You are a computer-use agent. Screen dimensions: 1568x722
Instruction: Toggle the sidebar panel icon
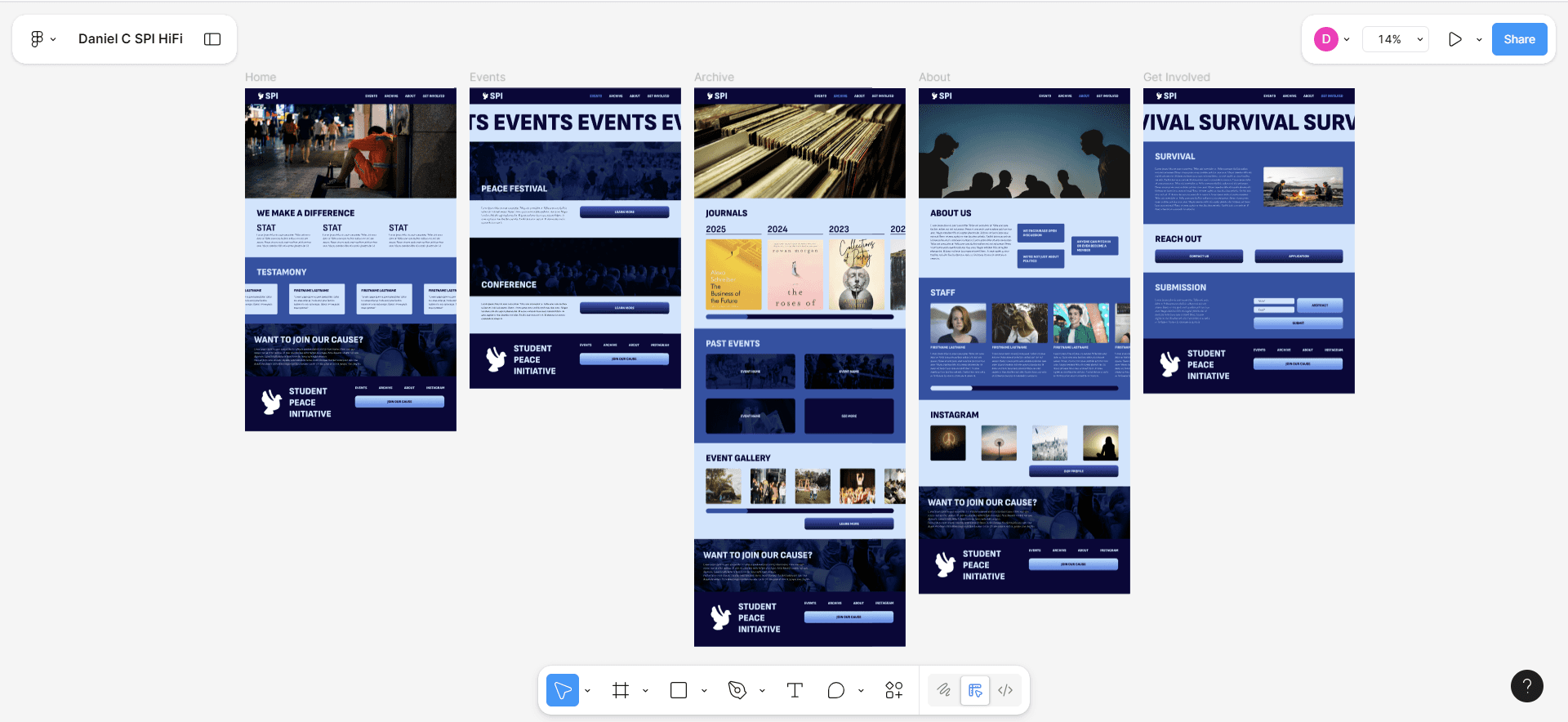212,39
